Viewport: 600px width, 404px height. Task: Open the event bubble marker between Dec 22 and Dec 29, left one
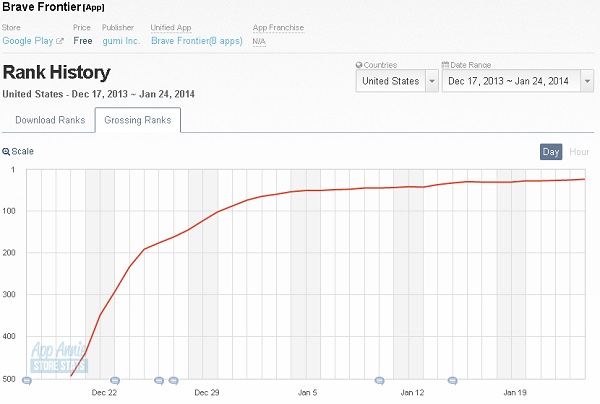coord(159,381)
